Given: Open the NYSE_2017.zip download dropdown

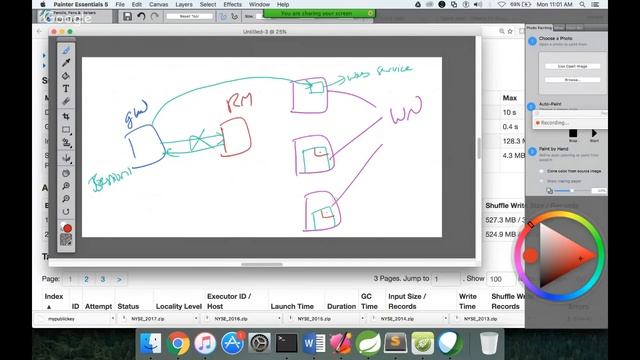Looking at the screenshot, I should 196,318.
